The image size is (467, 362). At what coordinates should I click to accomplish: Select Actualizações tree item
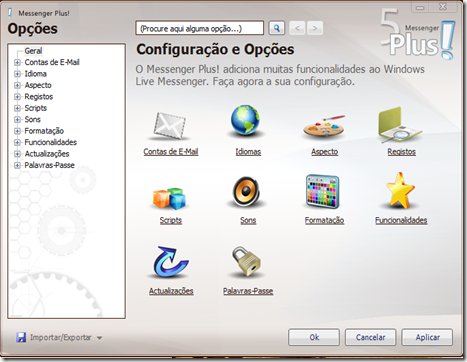coord(47,154)
